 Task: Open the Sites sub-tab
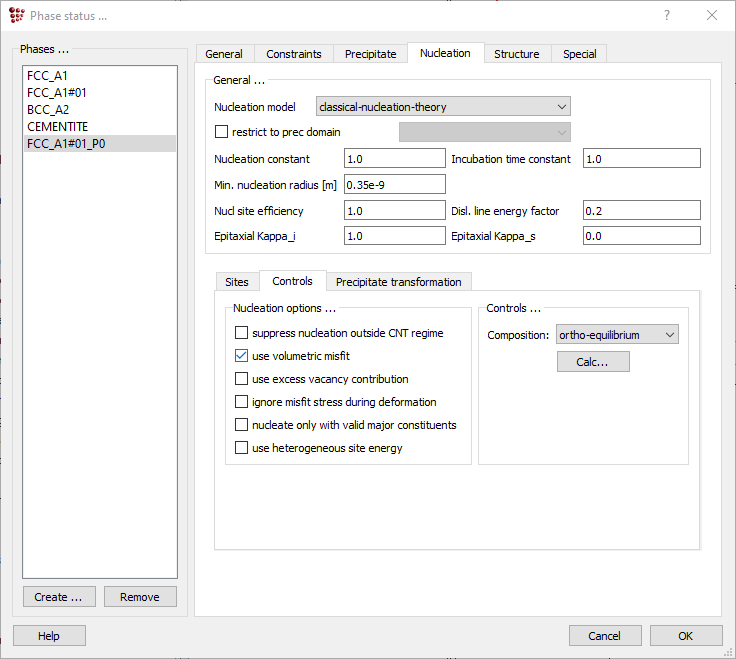237,282
